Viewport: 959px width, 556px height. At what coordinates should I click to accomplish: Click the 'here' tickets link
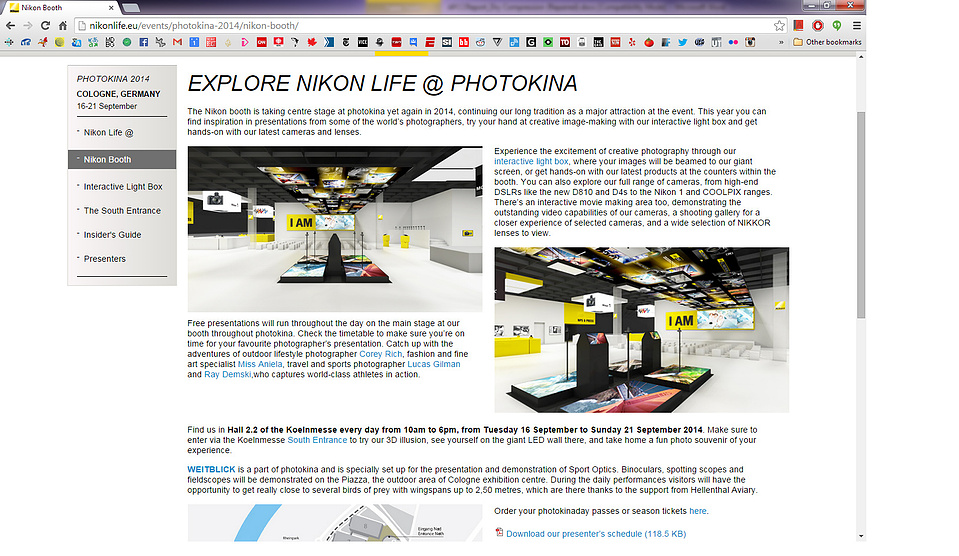(697, 511)
